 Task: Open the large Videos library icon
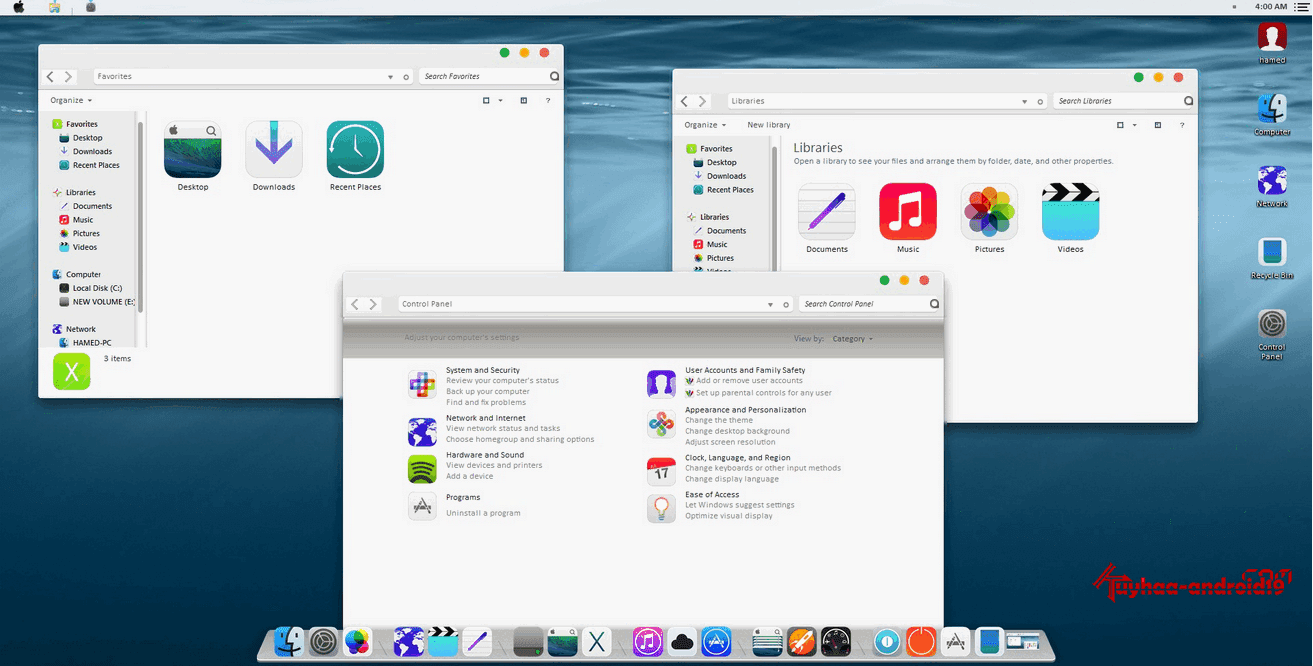point(1070,211)
